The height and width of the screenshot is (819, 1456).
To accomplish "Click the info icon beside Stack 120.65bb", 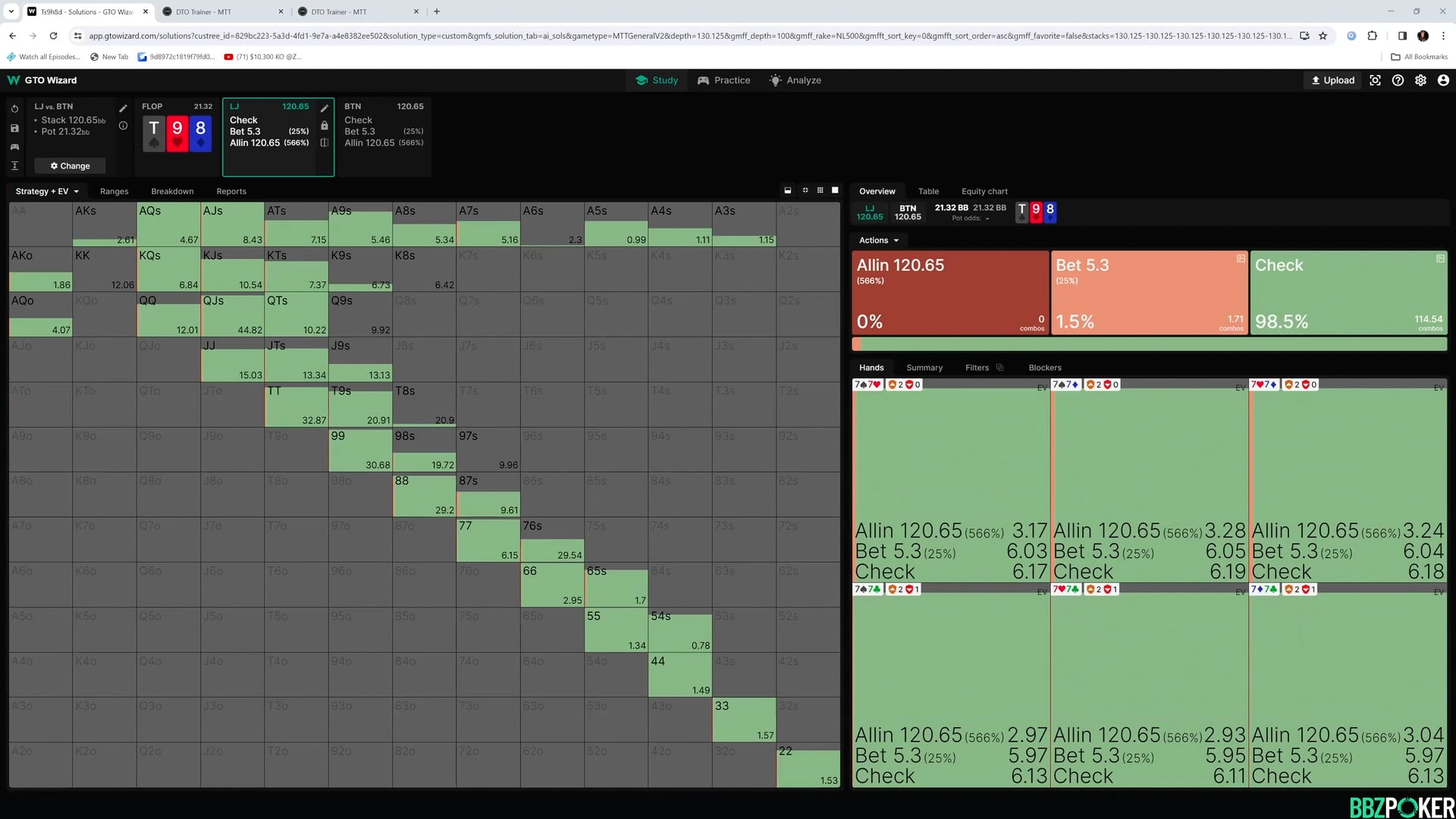I will 123,126.
